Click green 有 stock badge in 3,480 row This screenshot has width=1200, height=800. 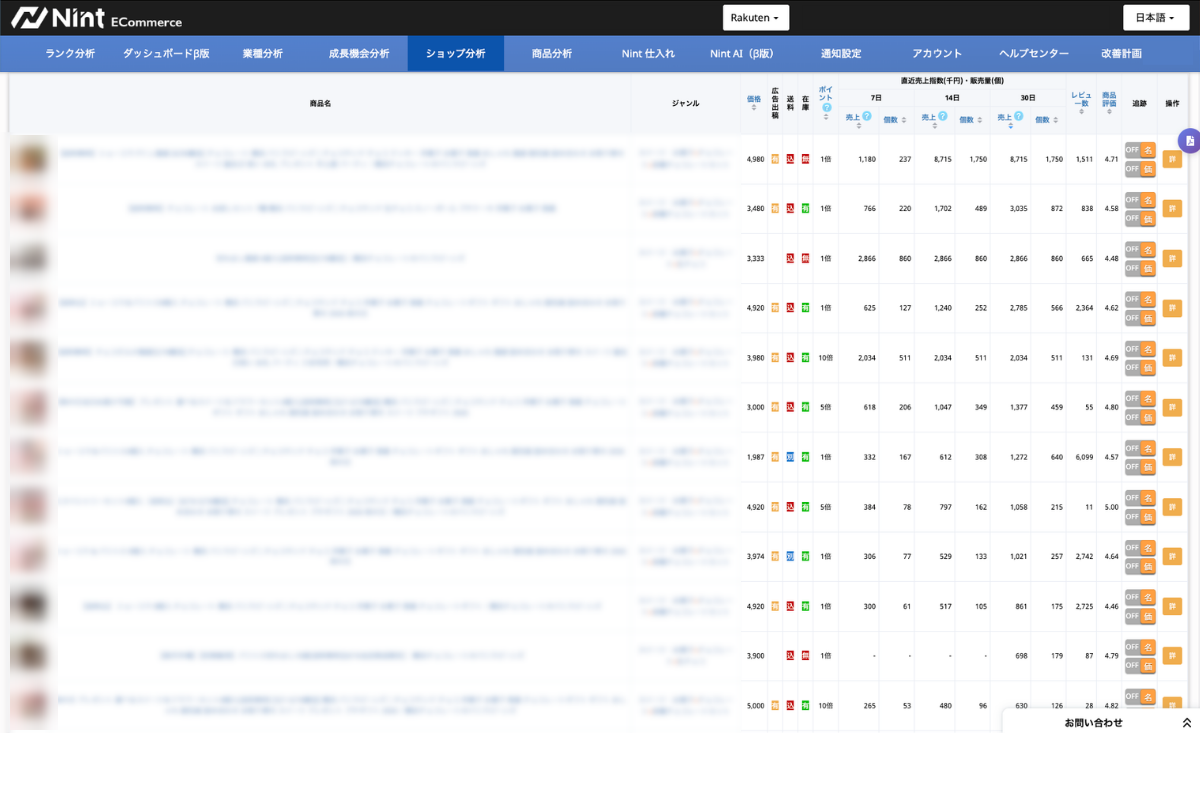[x=805, y=208]
